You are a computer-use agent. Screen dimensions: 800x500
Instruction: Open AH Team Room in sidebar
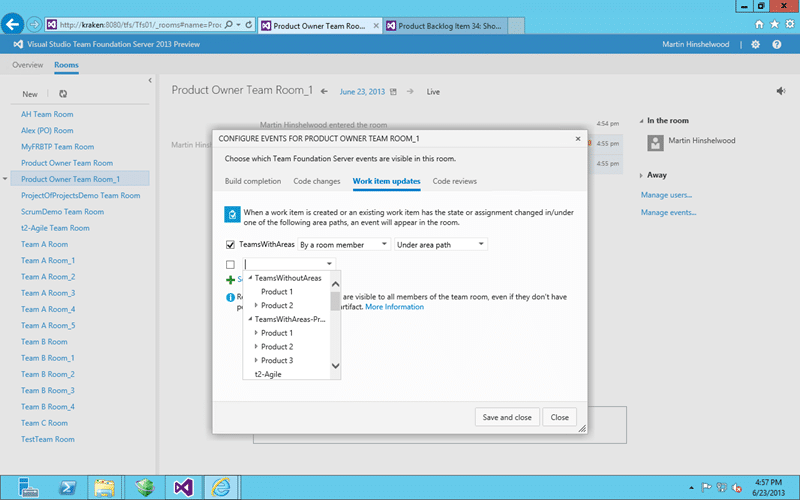tap(47, 114)
